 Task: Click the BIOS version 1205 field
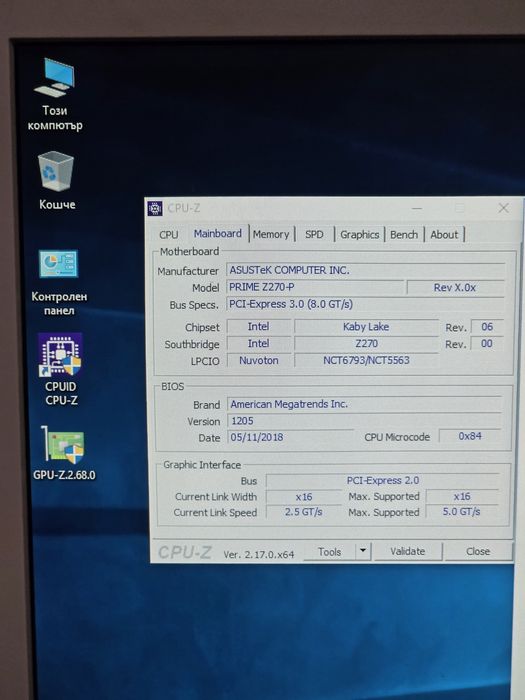click(365, 421)
